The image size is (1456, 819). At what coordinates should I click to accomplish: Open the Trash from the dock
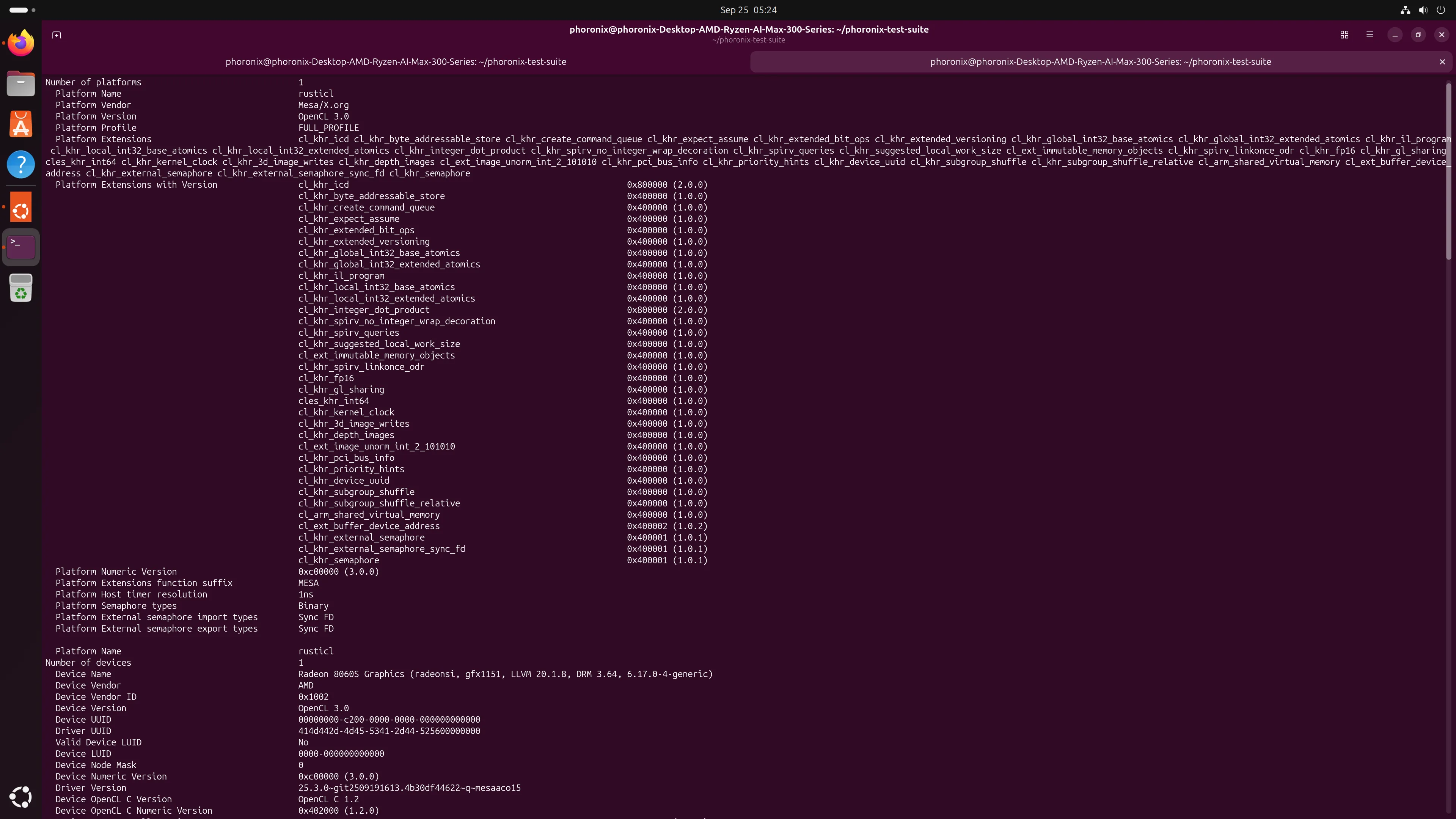tap(21, 288)
